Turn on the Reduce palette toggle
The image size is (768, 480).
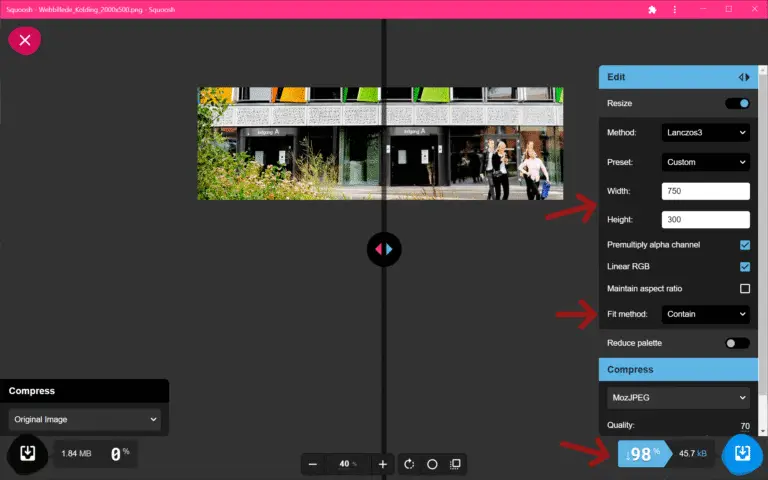pos(738,343)
